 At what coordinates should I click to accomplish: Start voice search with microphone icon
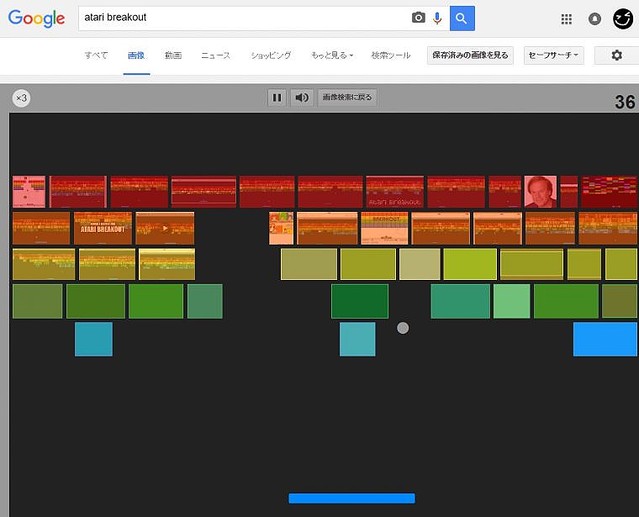(437, 18)
